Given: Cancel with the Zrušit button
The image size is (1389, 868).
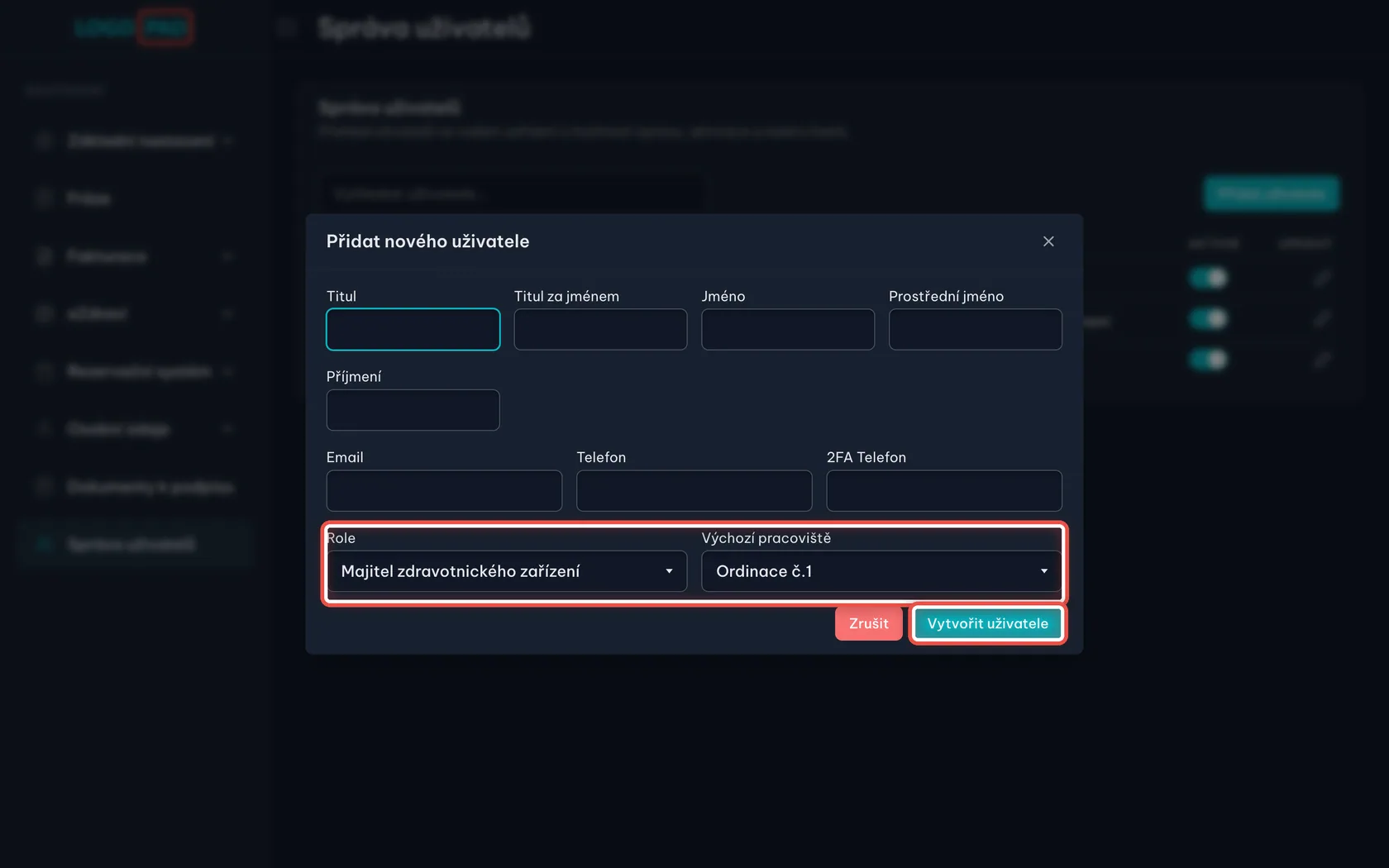Looking at the screenshot, I should point(869,623).
